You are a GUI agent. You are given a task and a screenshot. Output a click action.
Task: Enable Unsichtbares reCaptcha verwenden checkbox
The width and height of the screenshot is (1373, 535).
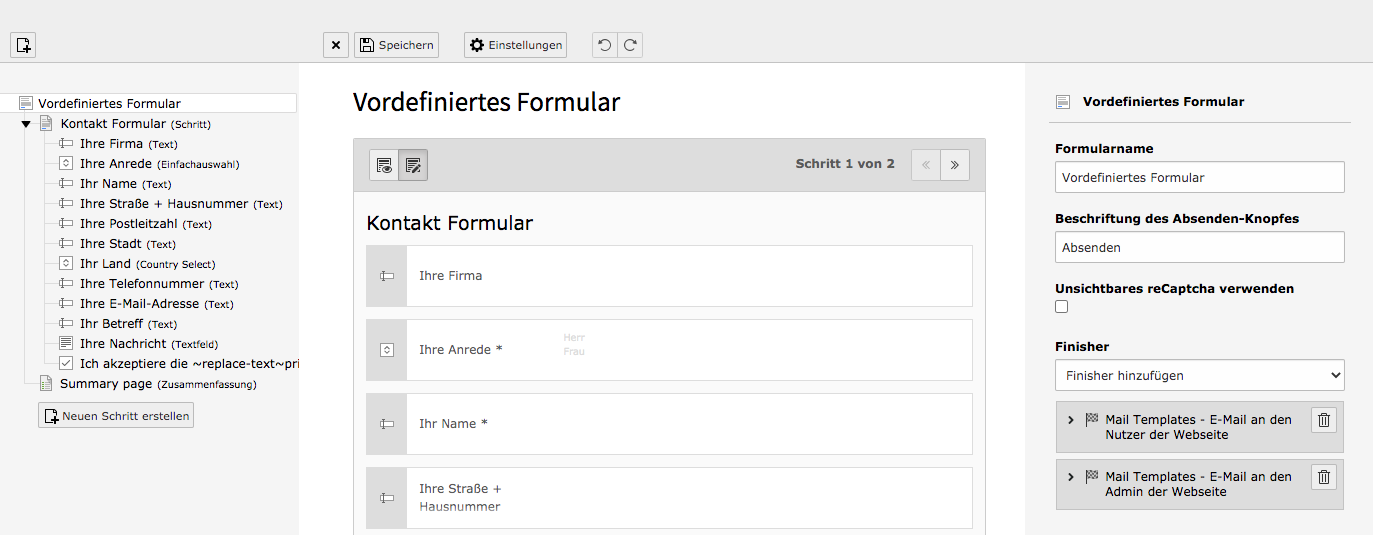[x=1062, y=307]
